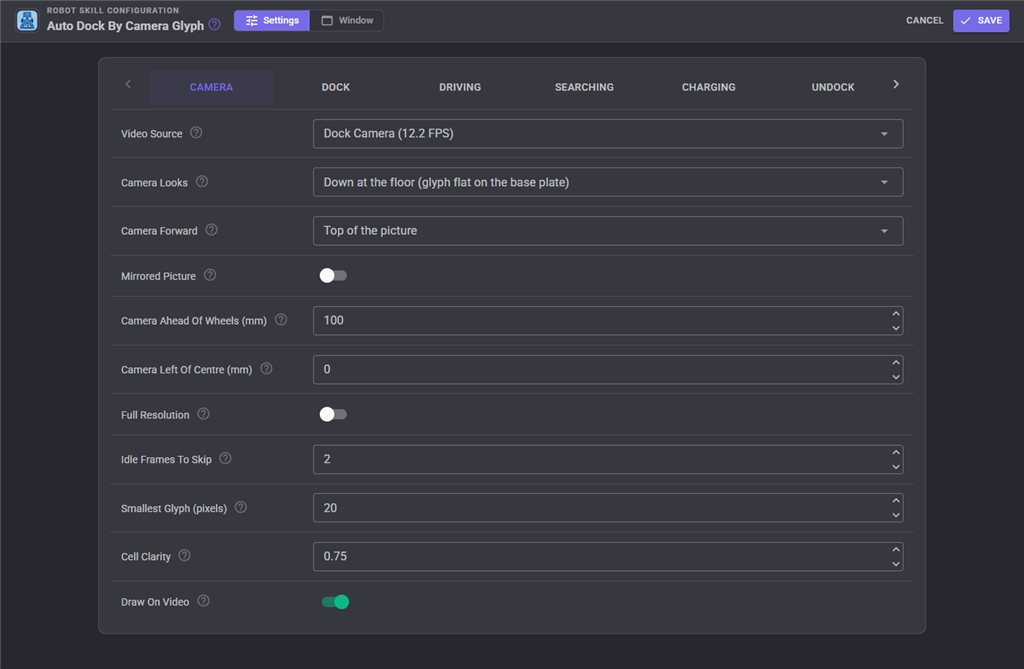Show help for Camera Forward
The height and width of the screenshot is (669, 1024).
[212, 230]
